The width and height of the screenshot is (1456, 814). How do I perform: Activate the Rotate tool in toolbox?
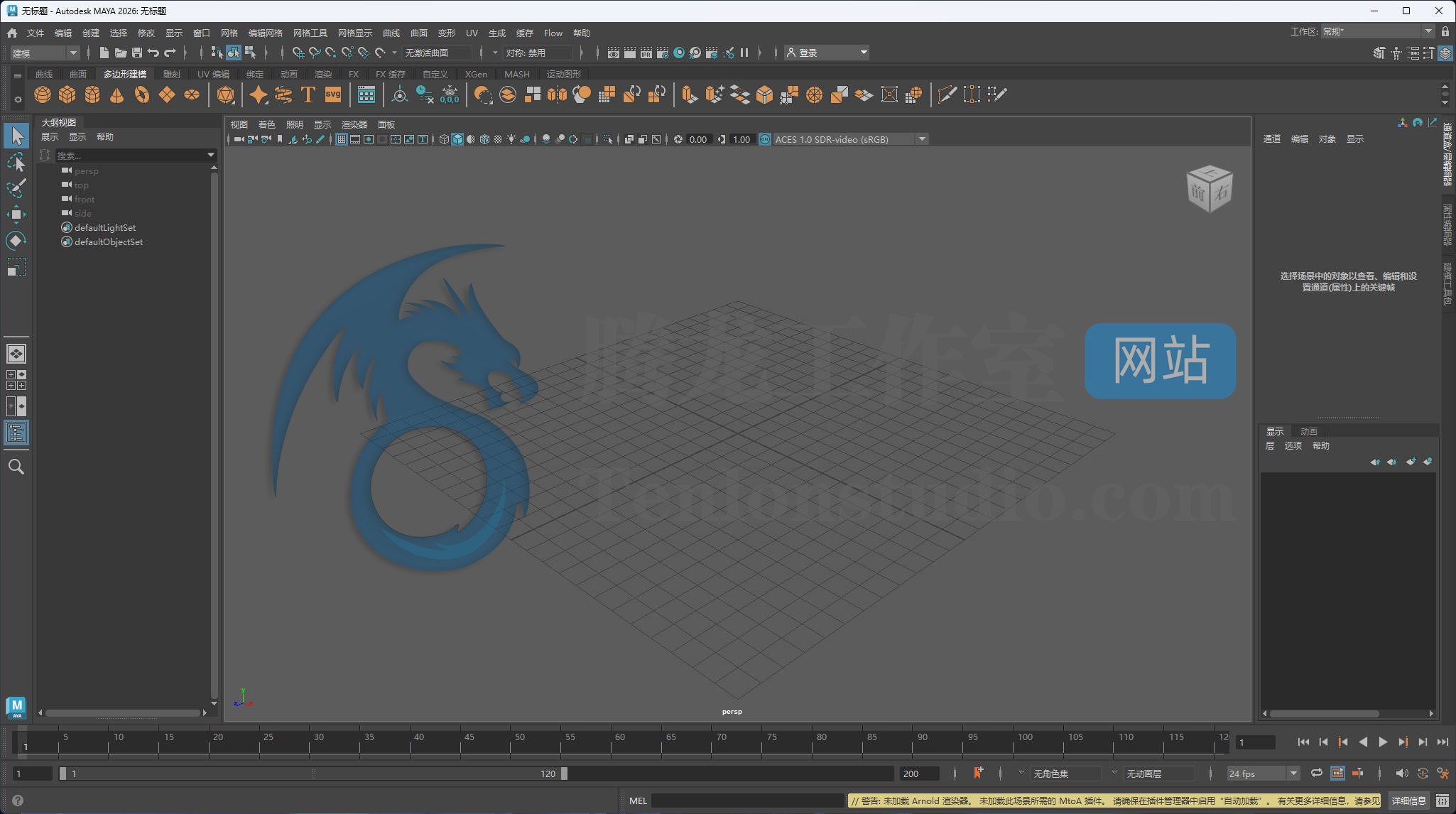tap(16, 240)
